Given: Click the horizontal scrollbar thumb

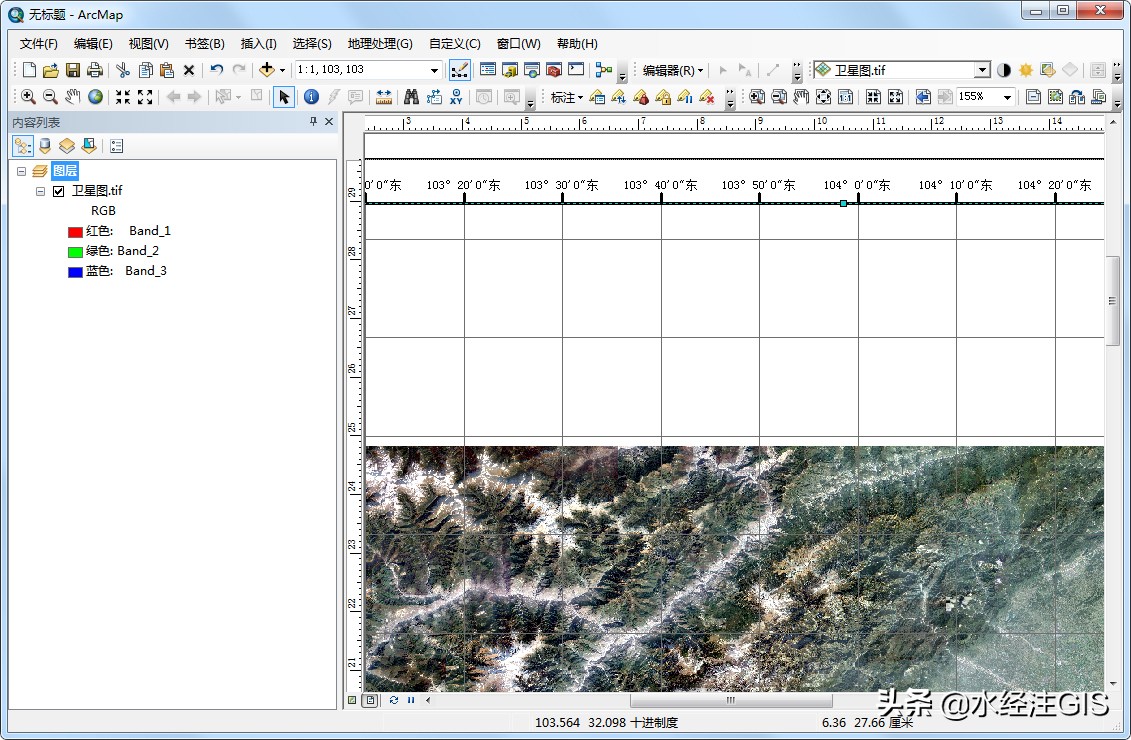Looking at the screenshot, I should (x=731, y=700).
